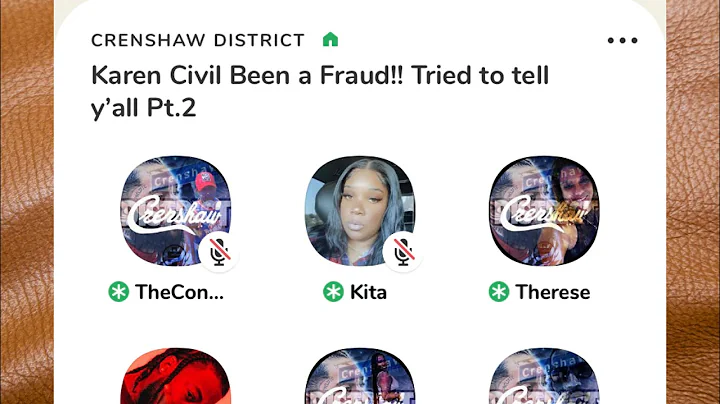Click the room title Karen Civil text

pyautogui.click(x=320, y=91)
